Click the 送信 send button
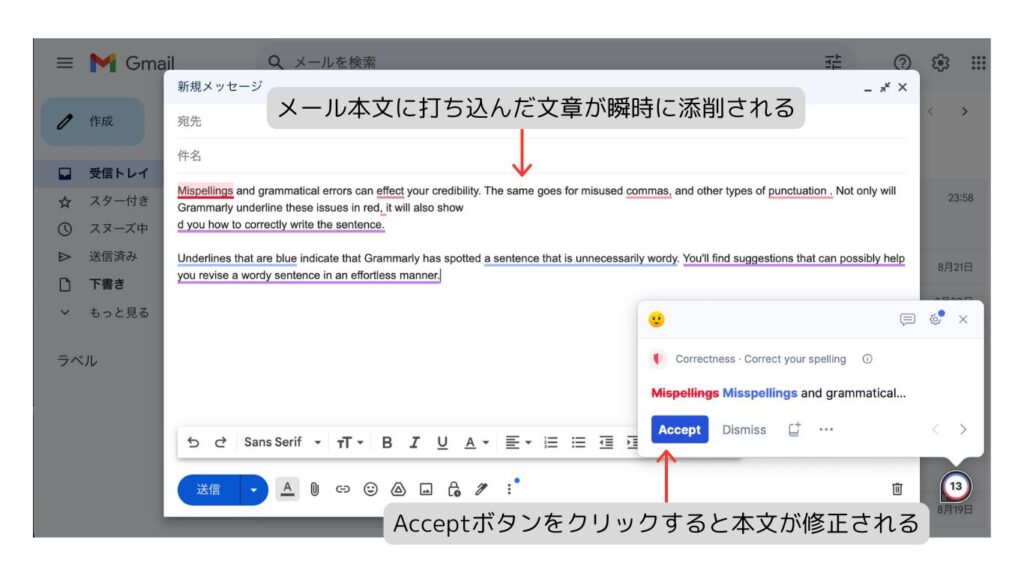The width and height of the screenshot is (1024, 576). coord(208,489)
